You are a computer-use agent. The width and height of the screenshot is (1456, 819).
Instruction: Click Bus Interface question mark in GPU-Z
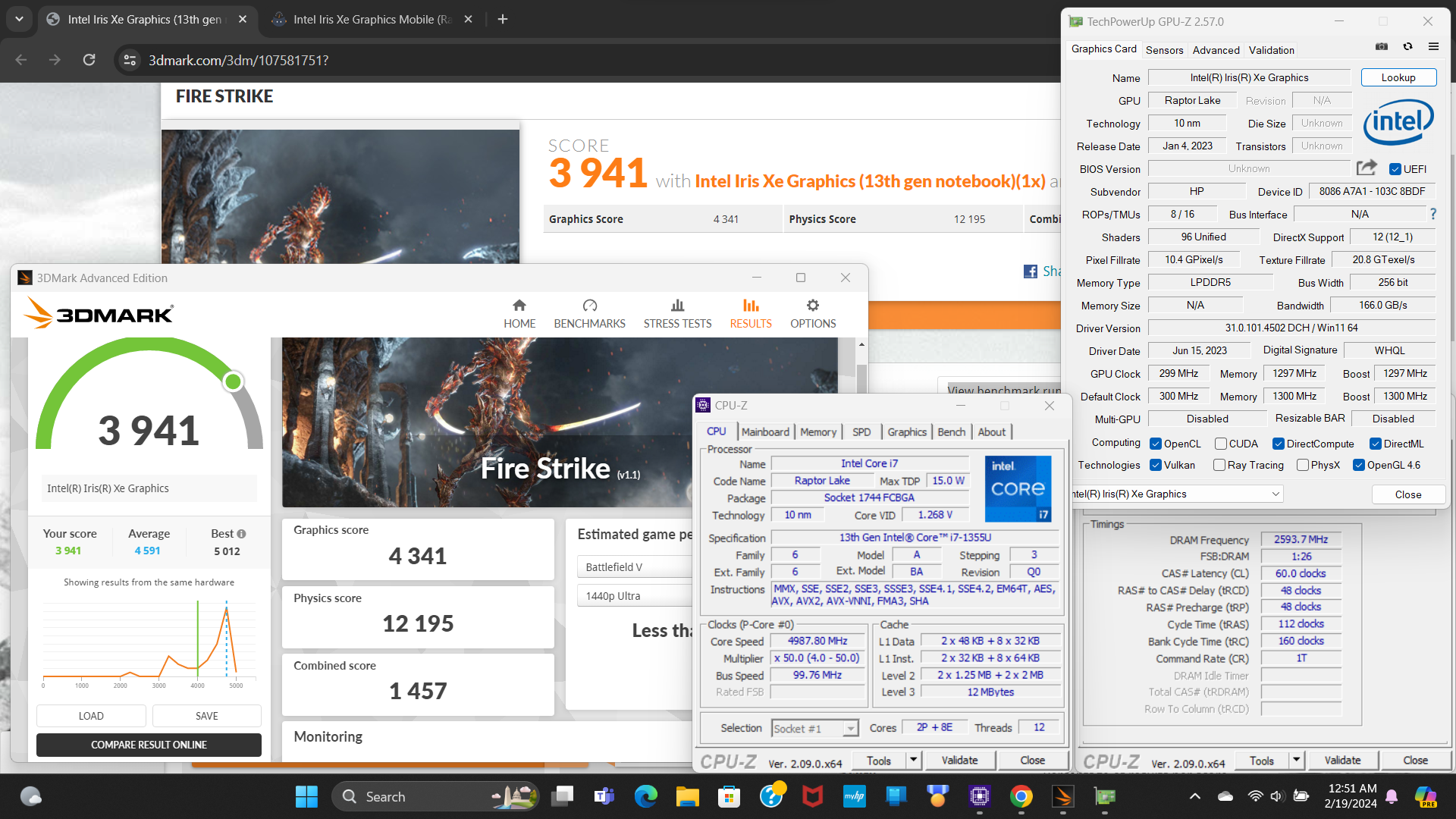pos(1433,215)
